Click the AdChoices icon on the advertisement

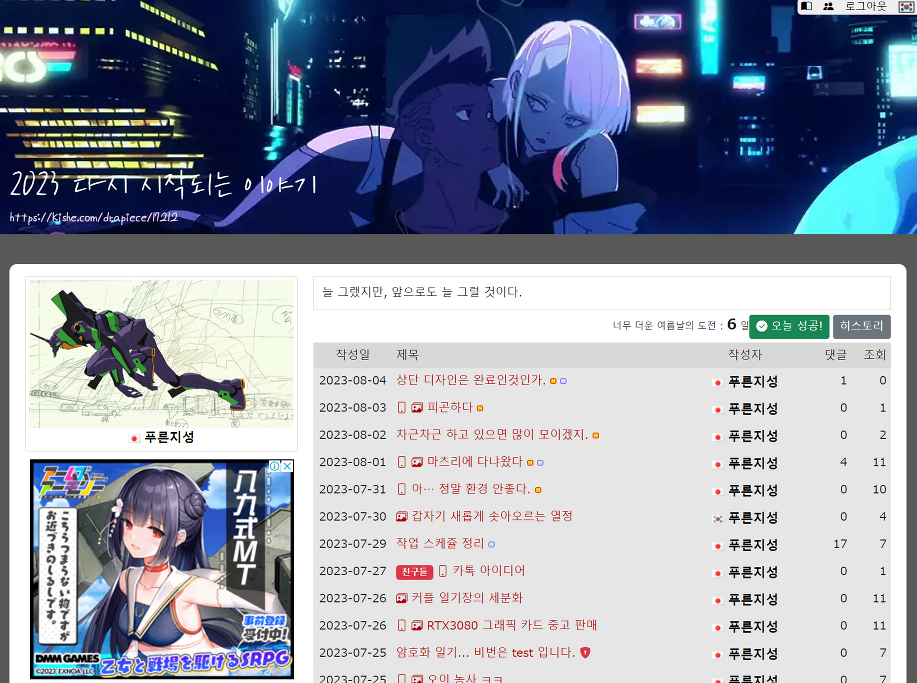pos(286,466)
